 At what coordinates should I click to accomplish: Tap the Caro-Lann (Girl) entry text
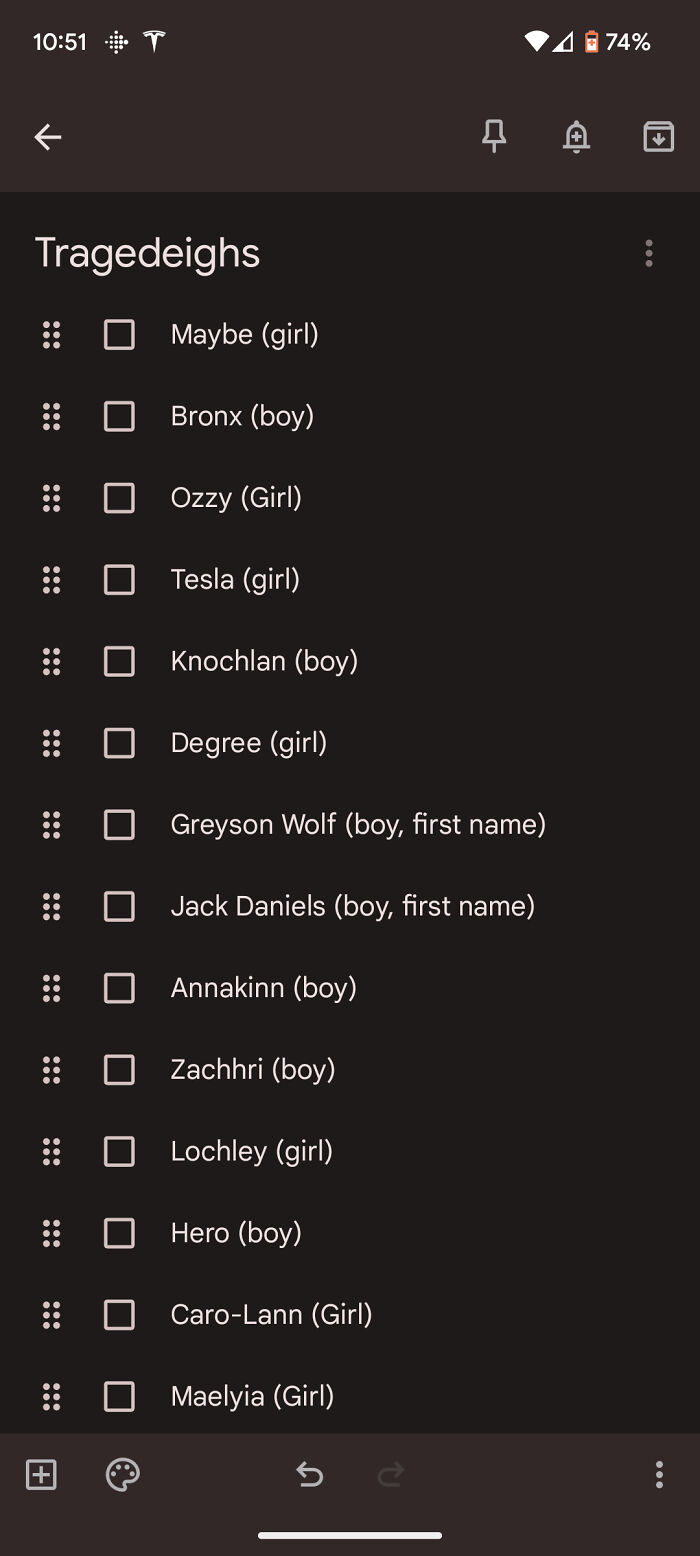[271, 1315]
